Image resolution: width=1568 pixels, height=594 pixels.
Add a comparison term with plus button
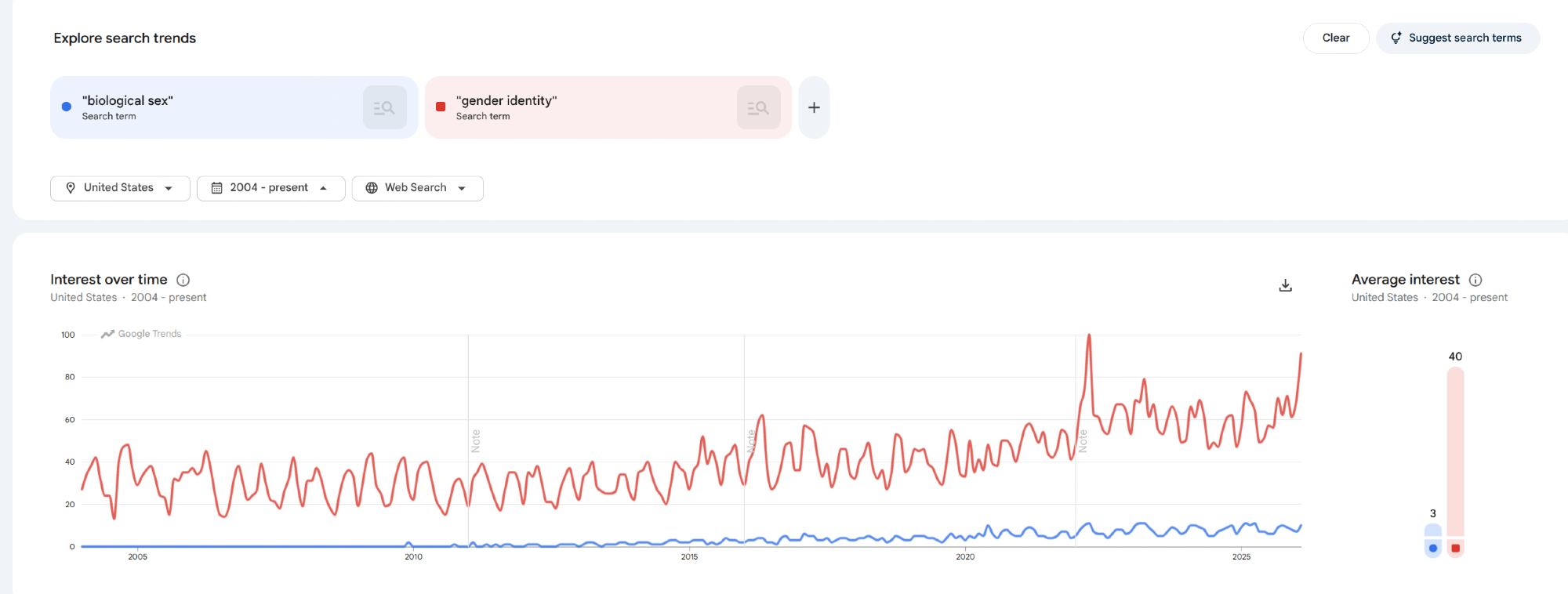pos(814,107)
